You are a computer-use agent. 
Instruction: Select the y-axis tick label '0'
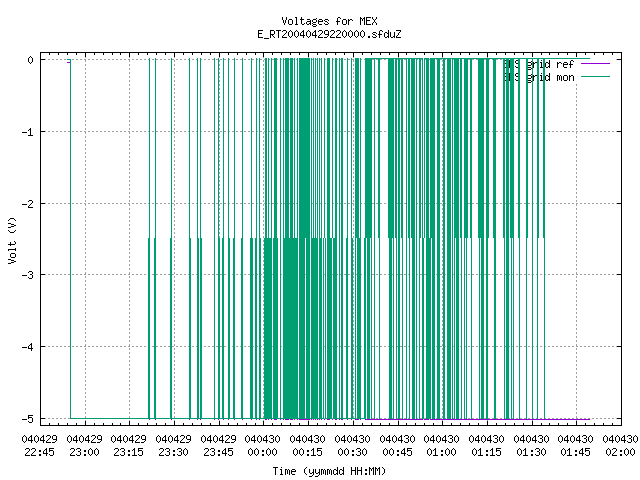tap(31, 60)
